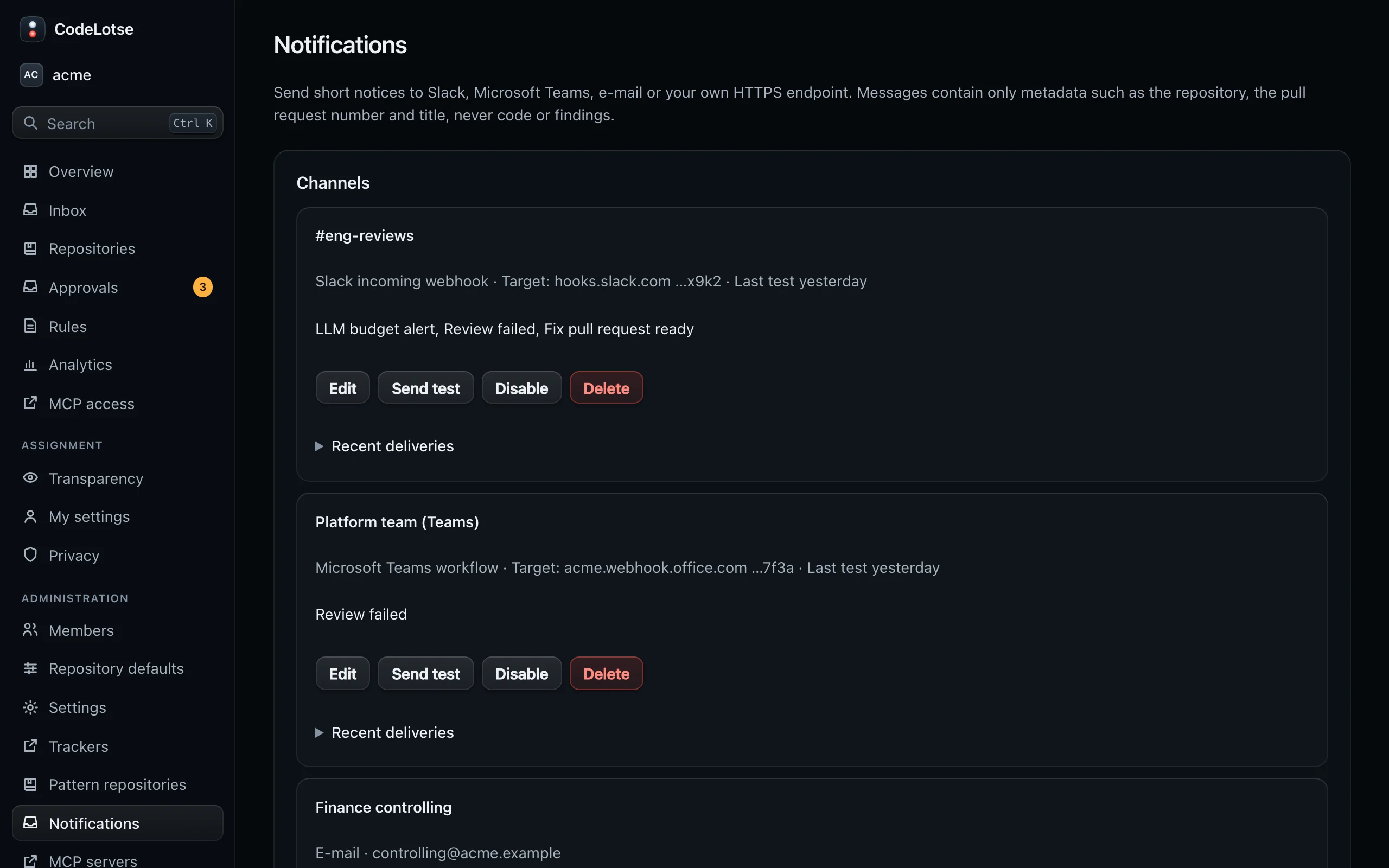Click the Repository defaults sliders icon
1389x868 pixels.
[30, 668]
